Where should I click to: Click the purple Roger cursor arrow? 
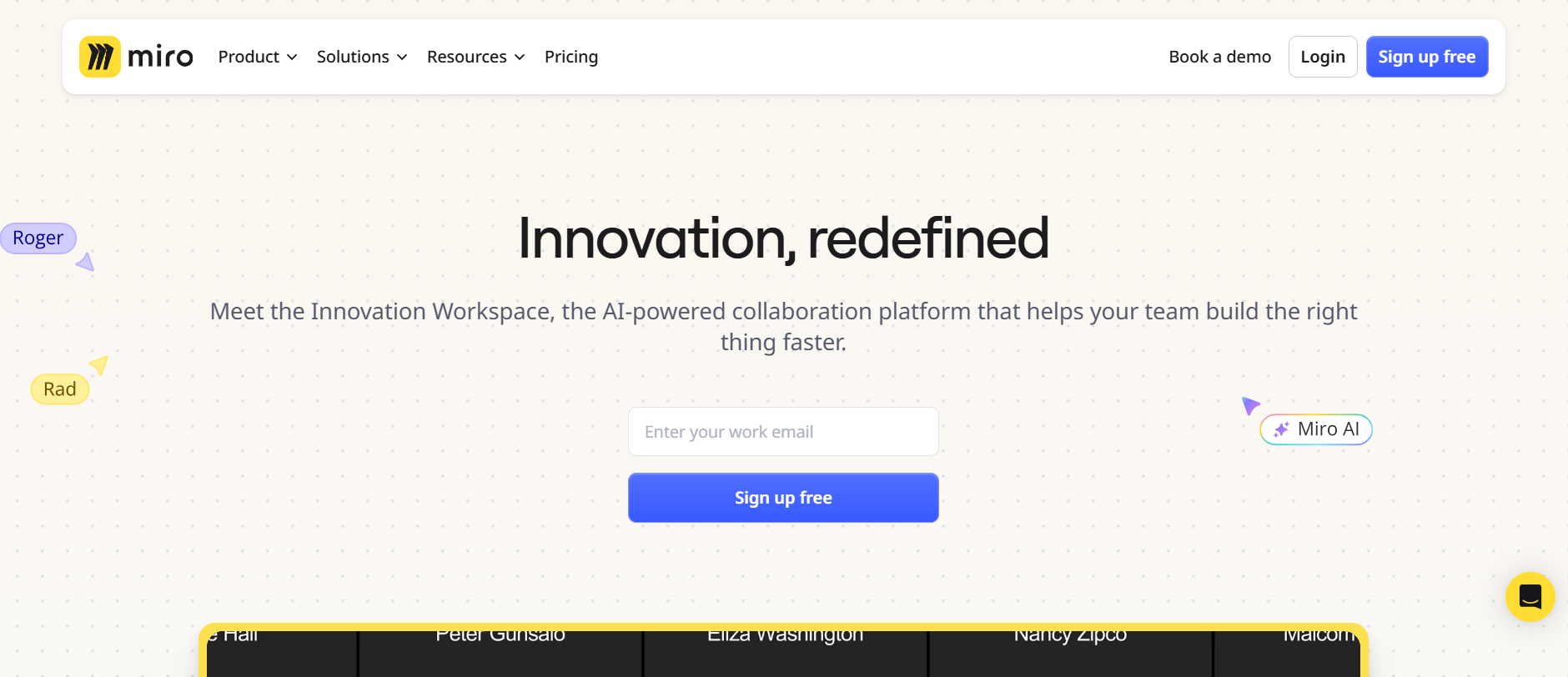pyautogui.click(x=86, y=263)
